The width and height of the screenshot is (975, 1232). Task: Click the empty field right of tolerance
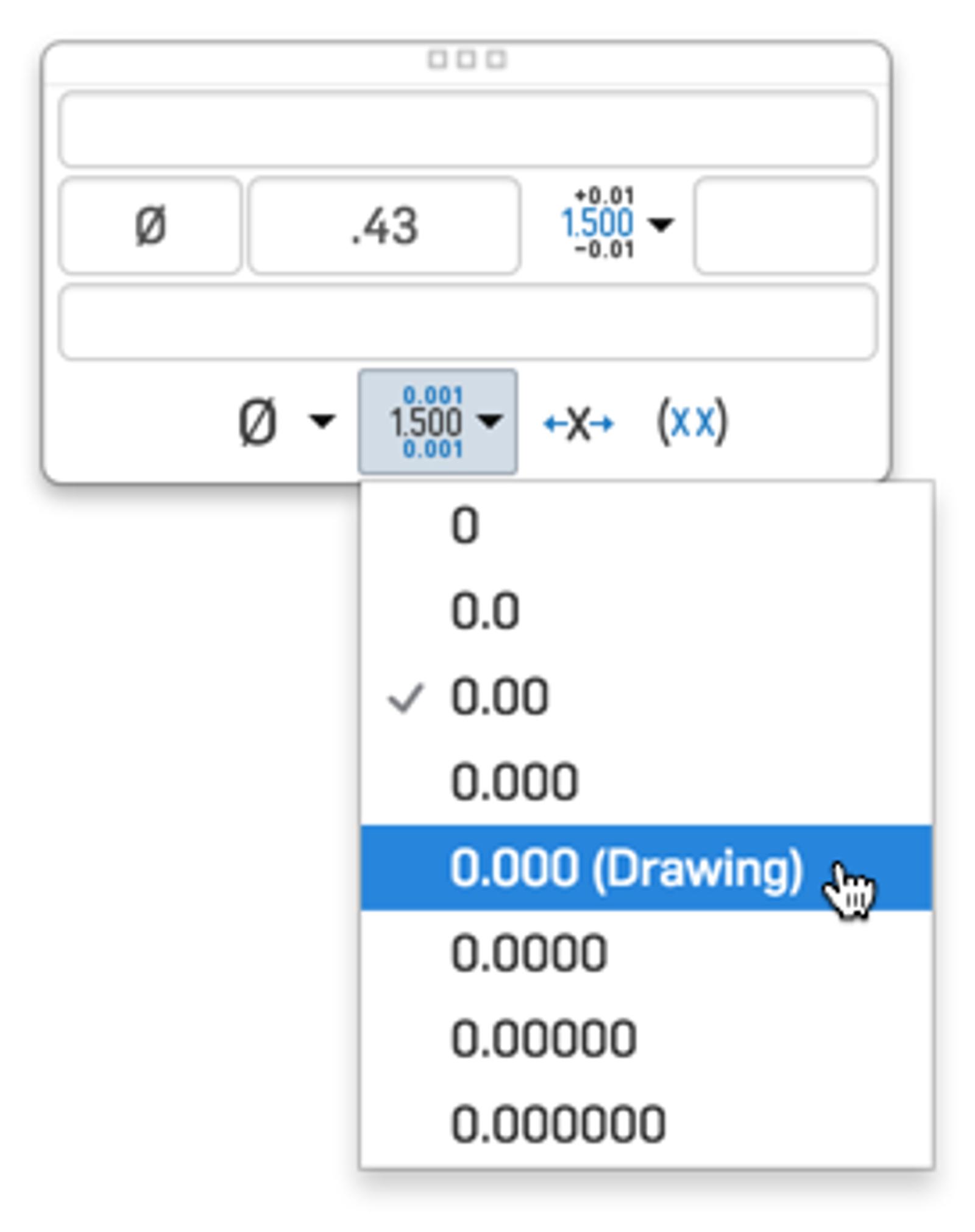tap(785, 225)
